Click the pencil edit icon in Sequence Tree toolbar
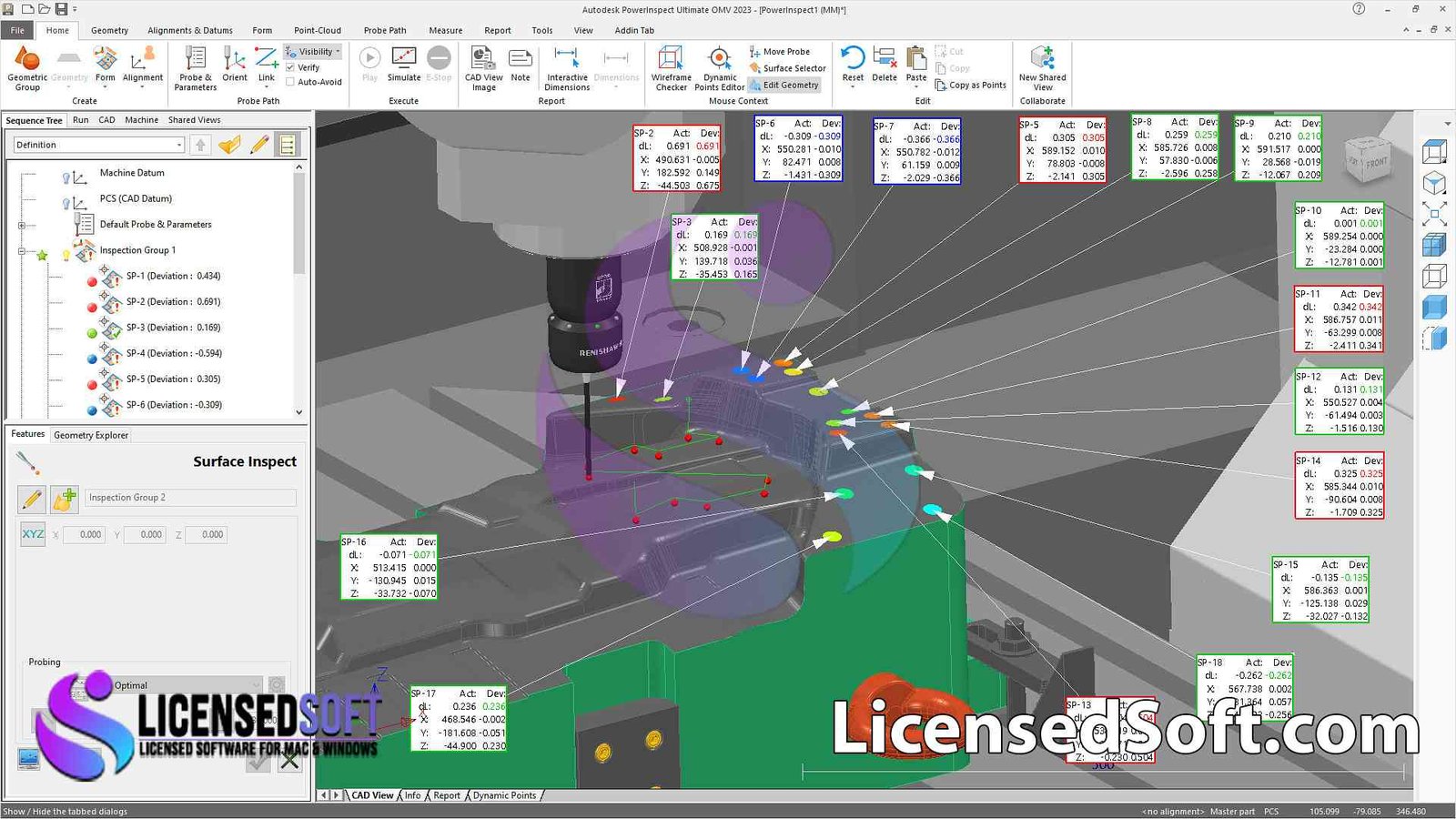1456x819 pixels. [x=259, y=145]
